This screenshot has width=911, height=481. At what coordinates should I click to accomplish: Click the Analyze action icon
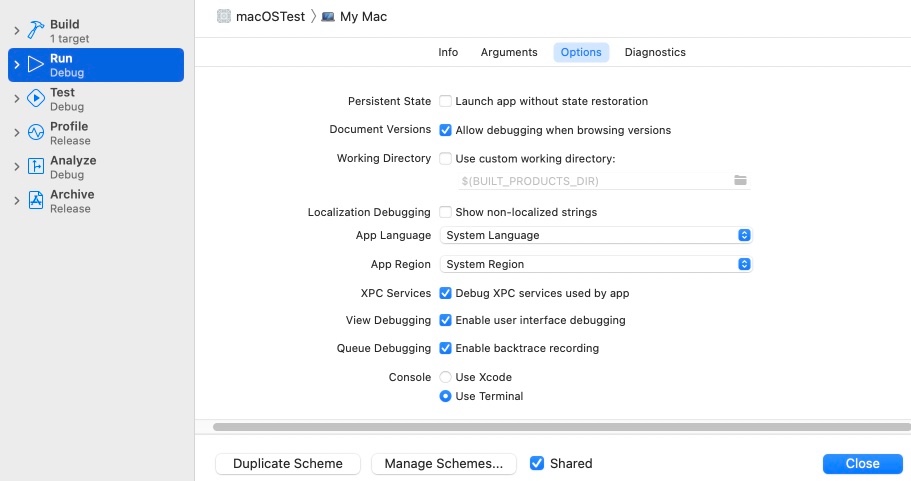[36, 167]
